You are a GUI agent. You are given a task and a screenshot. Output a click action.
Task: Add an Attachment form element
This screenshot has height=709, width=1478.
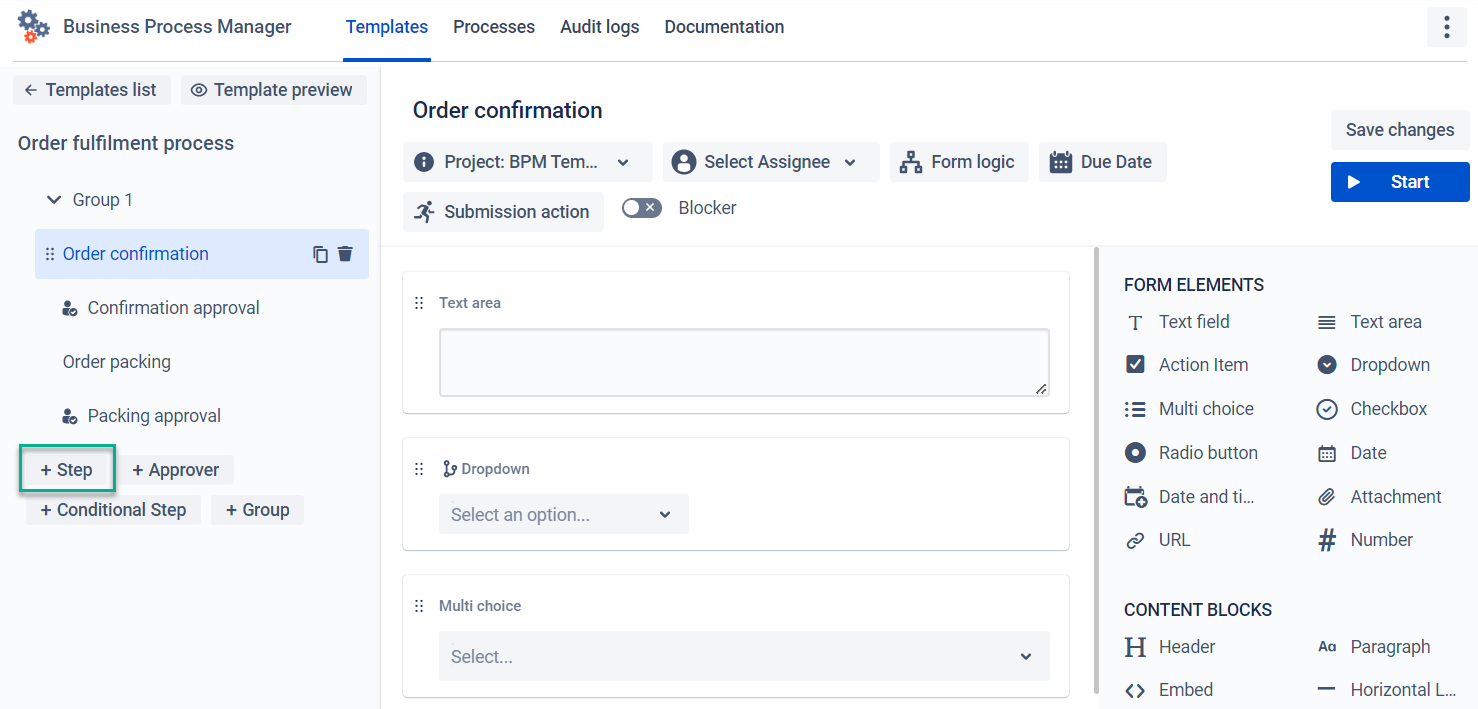point(1394,496)
